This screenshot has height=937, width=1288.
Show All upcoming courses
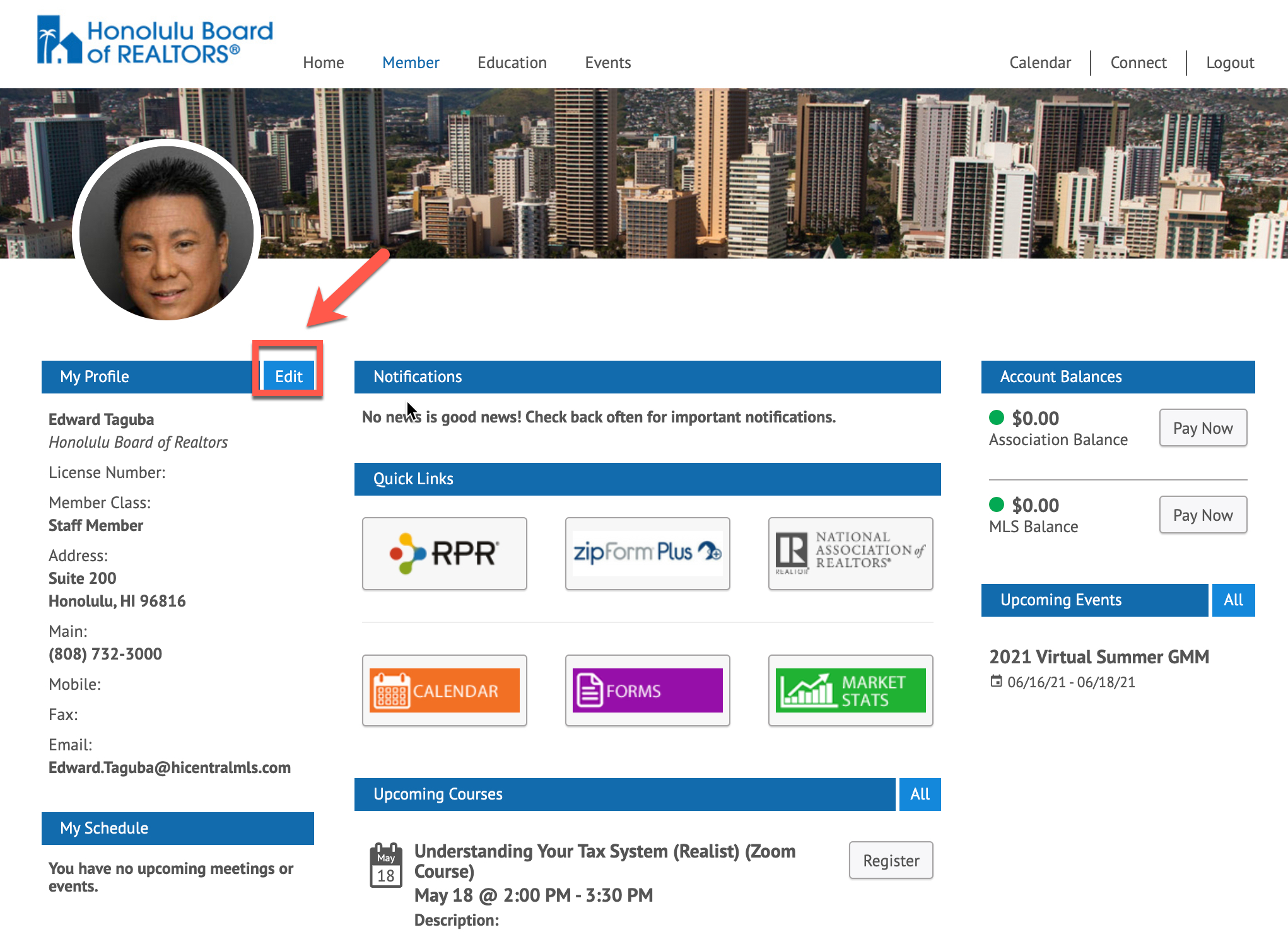pos(919,794)
